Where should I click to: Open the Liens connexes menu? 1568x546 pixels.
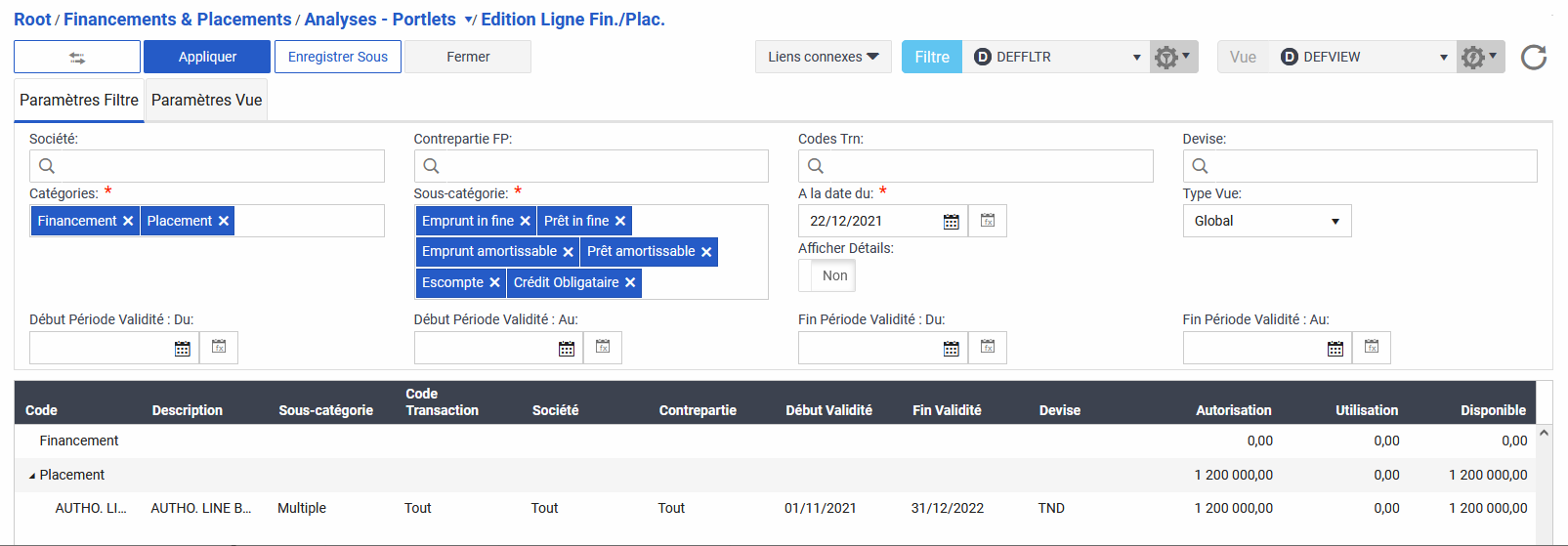coord(823,57)
